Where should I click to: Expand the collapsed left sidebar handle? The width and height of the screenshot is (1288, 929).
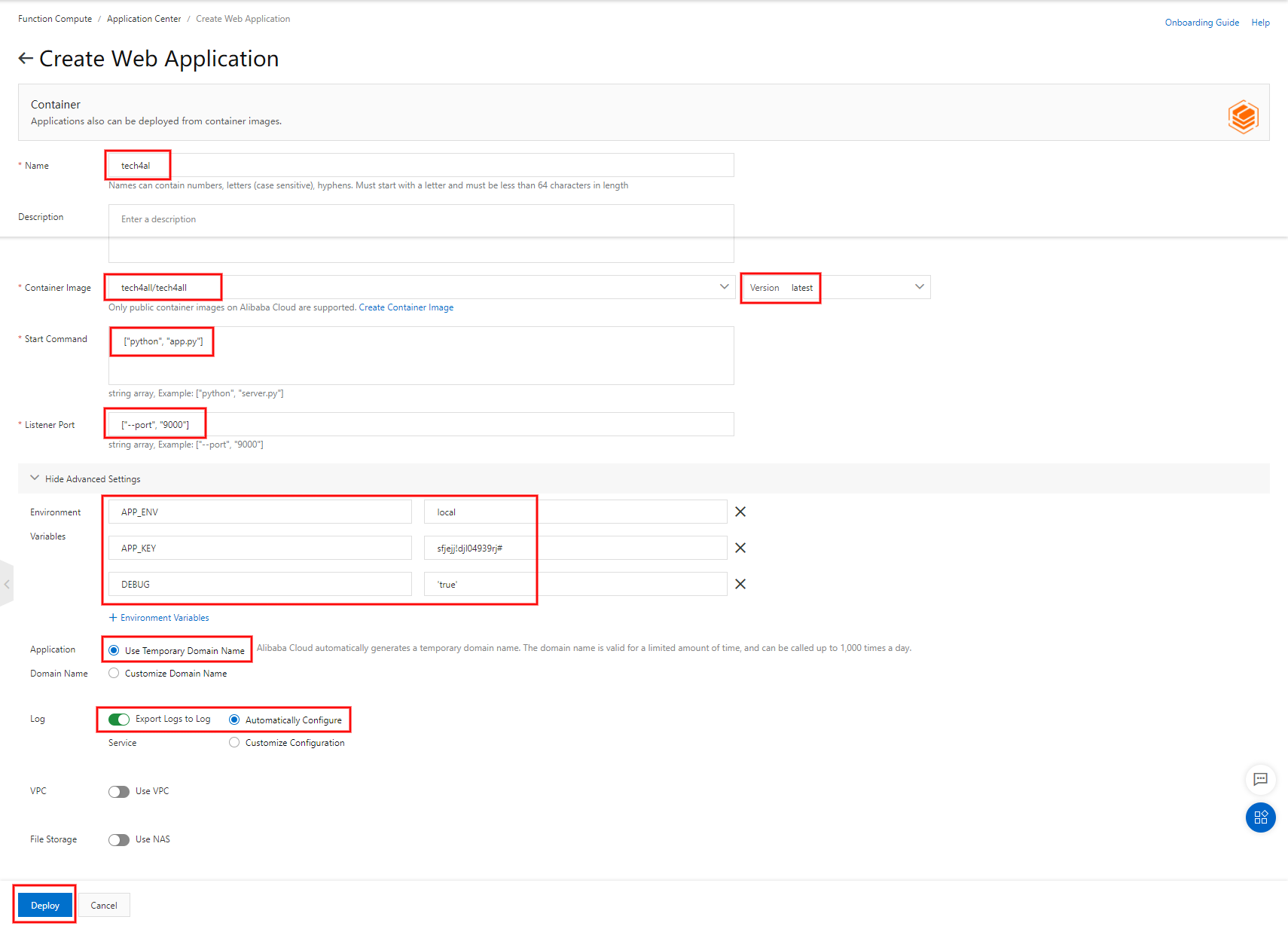[6, 584]
